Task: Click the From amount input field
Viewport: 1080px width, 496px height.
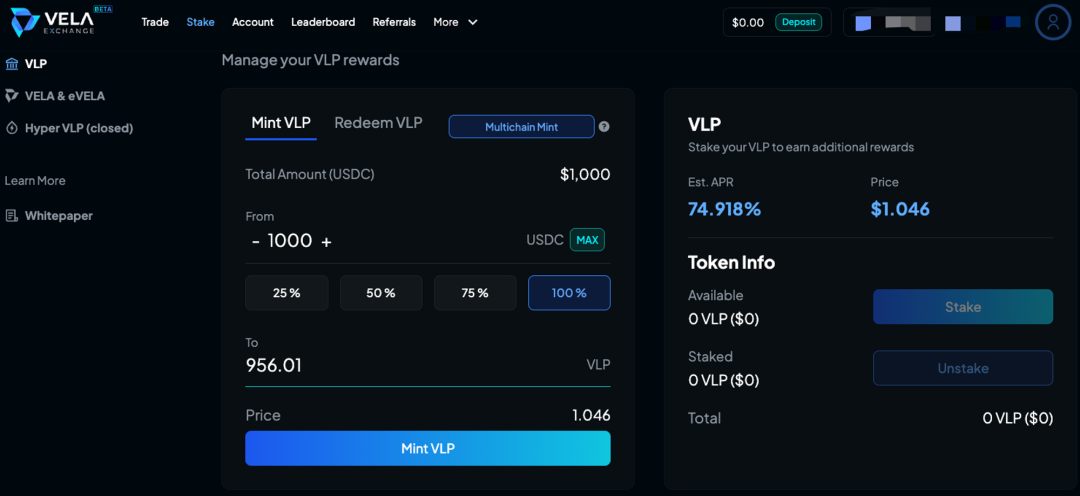Action: point(290,241)
